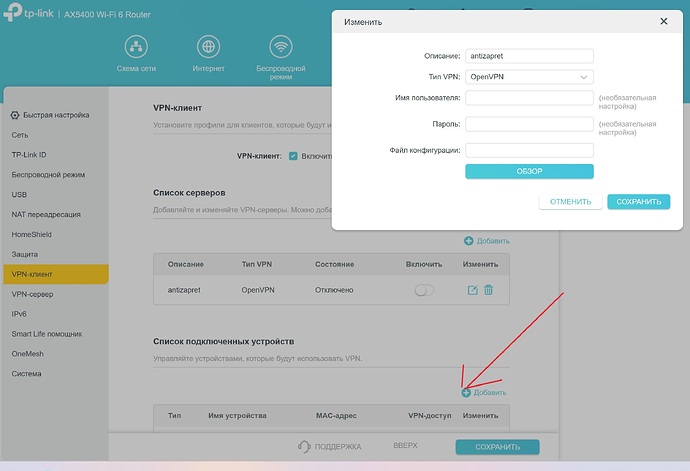Toggle the VPN-клиент enable checkbox

tap(293, 156)
